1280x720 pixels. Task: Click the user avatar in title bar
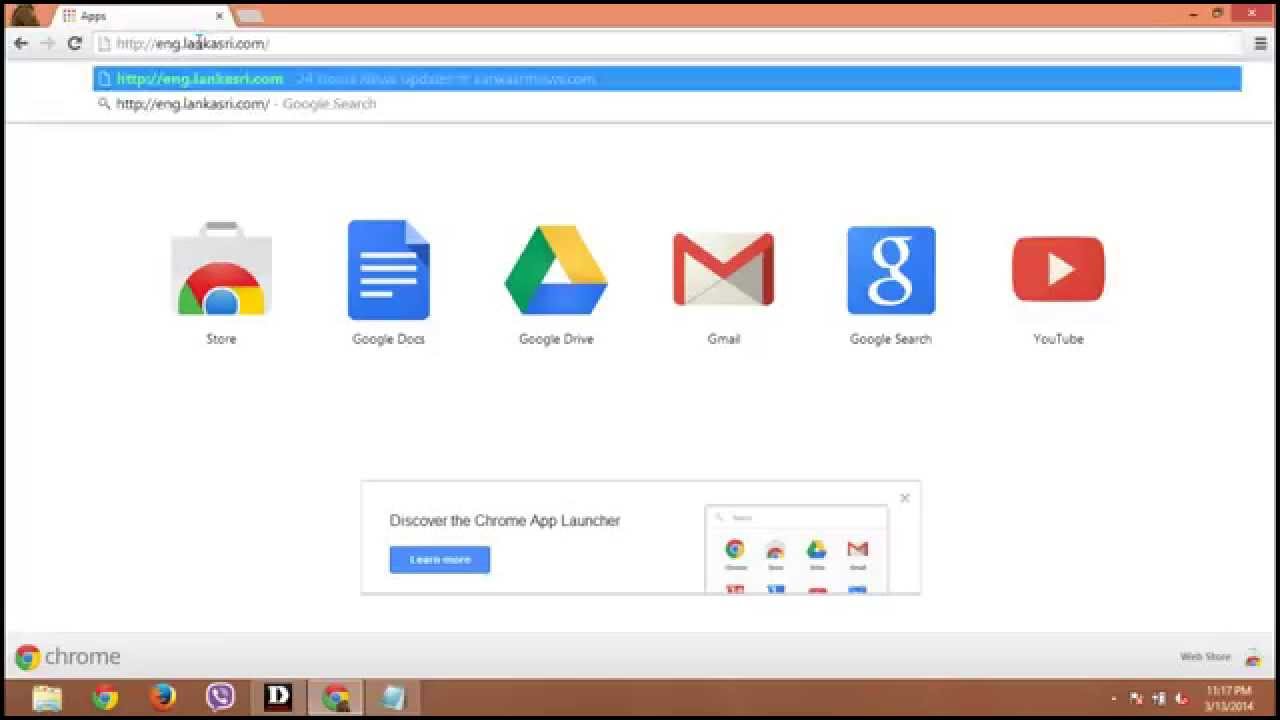[25, 14]
